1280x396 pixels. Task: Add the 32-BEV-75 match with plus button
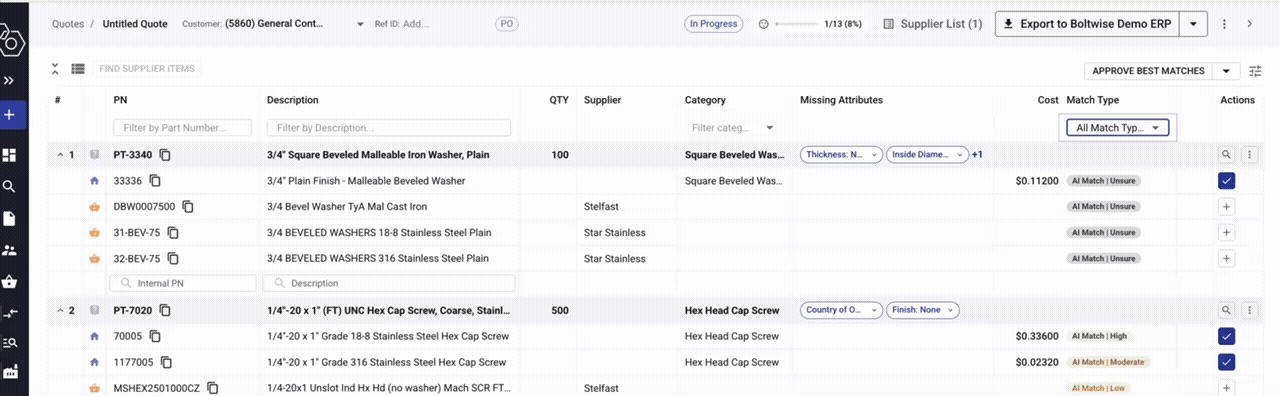click(1227, 259)
